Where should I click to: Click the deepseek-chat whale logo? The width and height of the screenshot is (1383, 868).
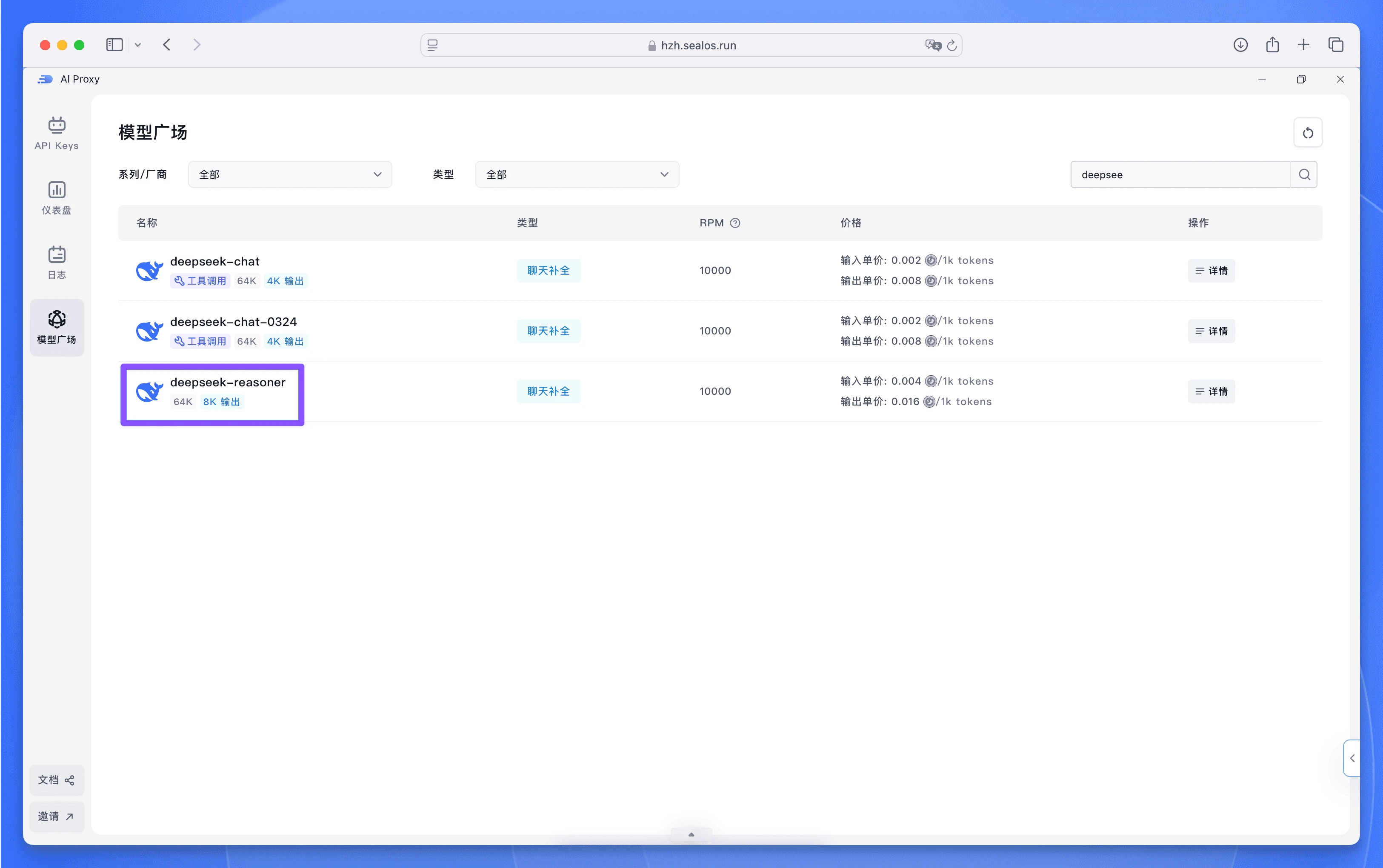[x=149, y=270]
